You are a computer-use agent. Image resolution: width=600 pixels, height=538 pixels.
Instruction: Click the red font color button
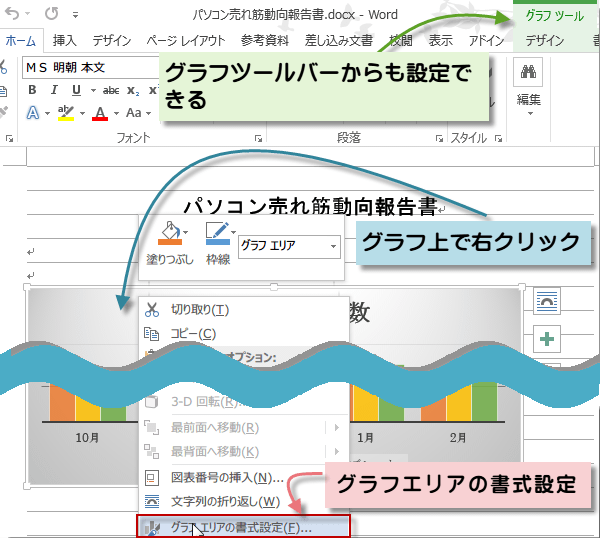coord(100,114)
